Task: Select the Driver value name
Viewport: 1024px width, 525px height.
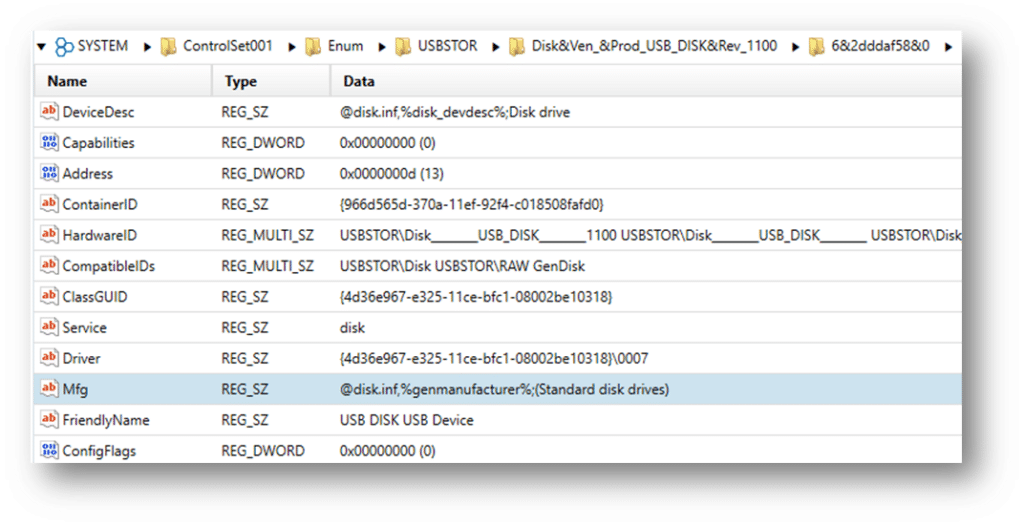Action: (82, 358)
